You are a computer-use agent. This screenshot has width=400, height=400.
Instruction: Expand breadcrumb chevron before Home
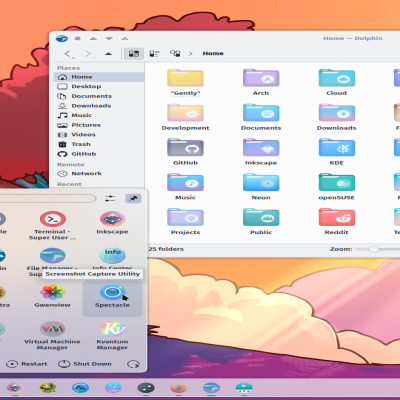tap(191, 54)
